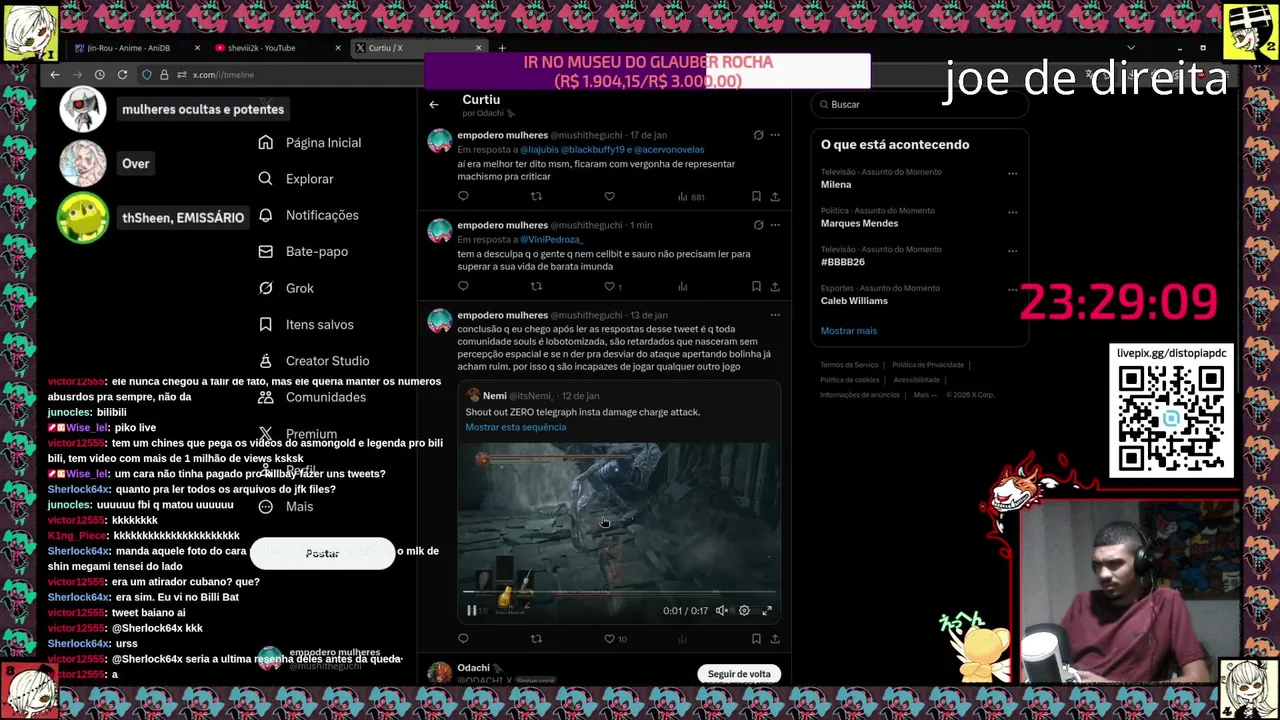The image size is (1280, 720).
Task: Open Bate-papo in sidebar
Action: click(x=303, y=252)
